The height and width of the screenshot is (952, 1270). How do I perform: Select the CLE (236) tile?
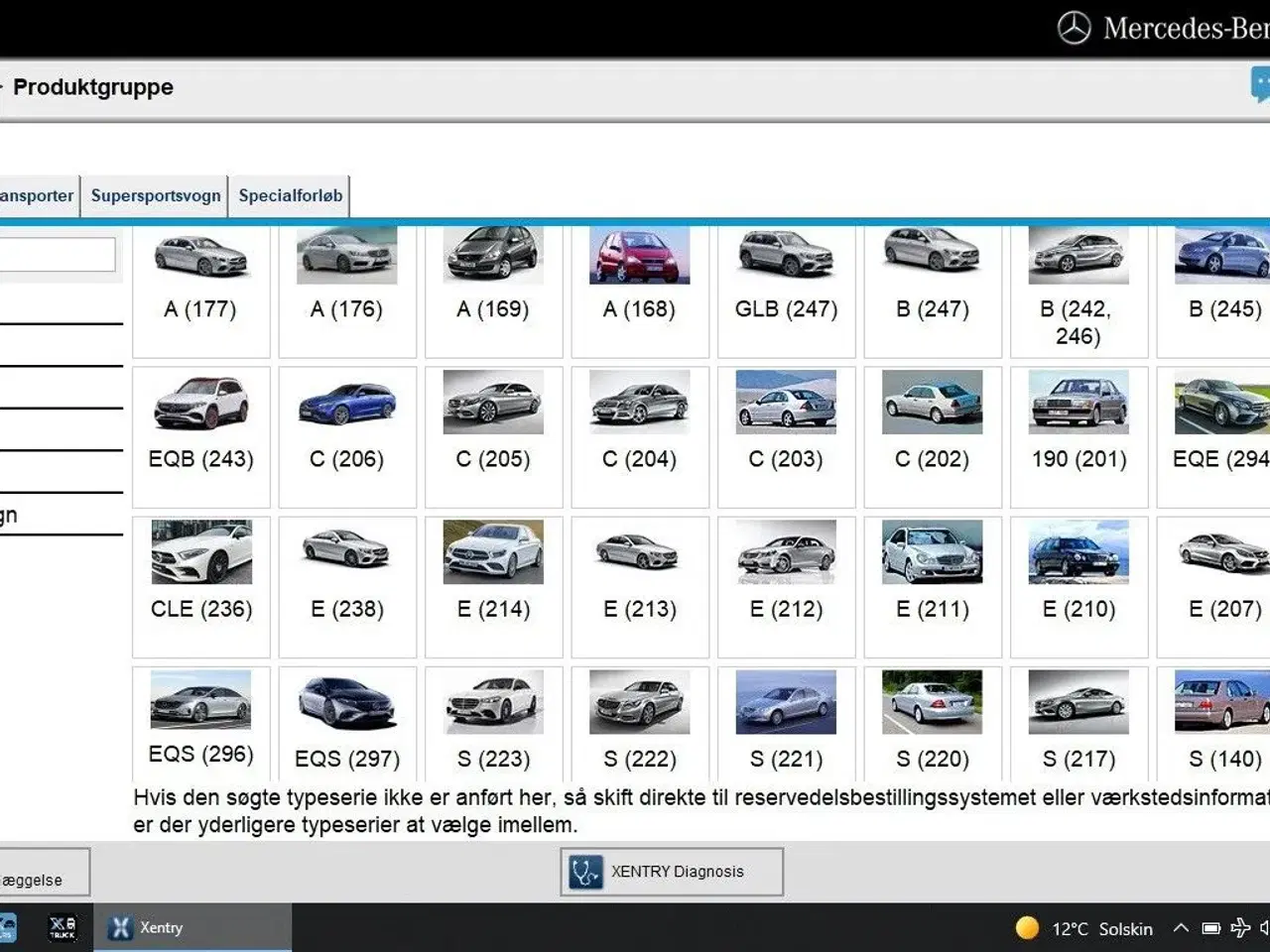pos(200,587)
